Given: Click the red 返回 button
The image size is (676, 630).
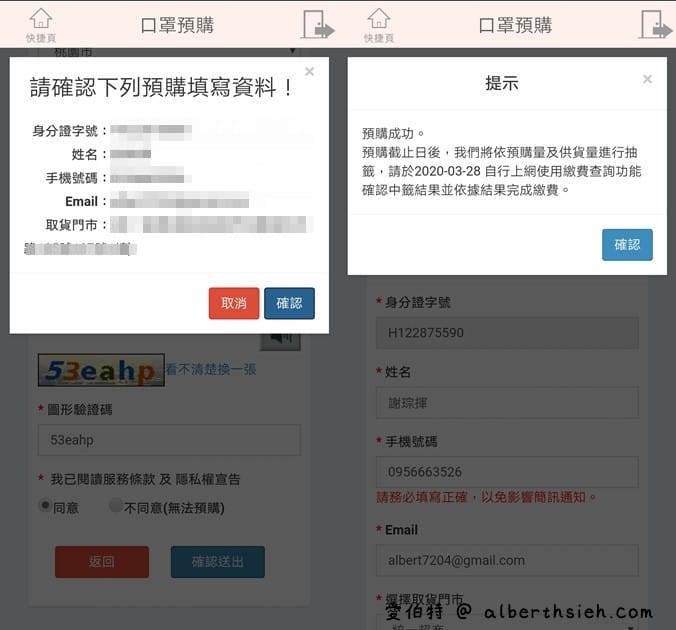Looking at the screenshot, I should [102, 562].
